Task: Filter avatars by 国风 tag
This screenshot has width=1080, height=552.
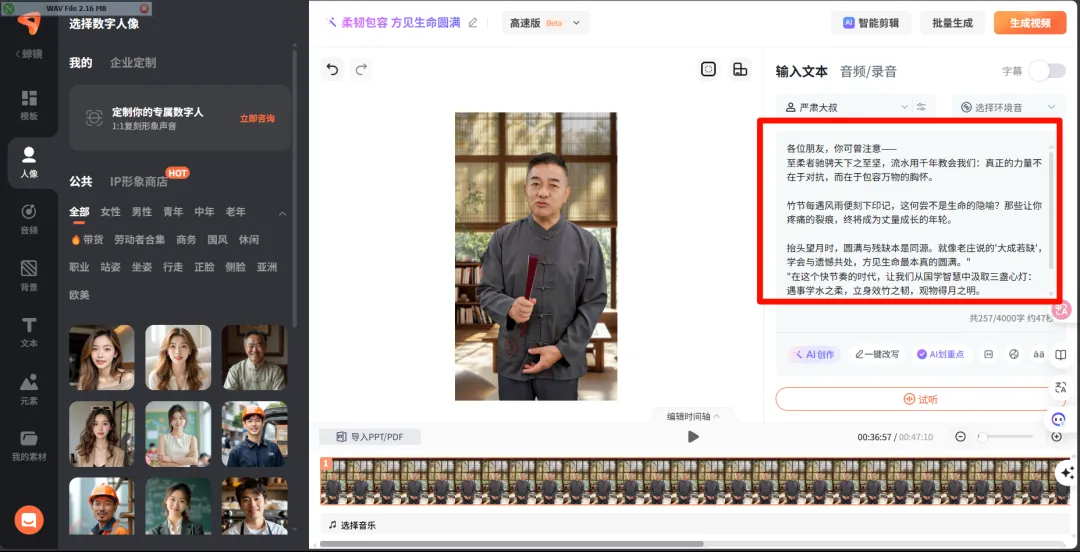Action: pyautogui.click(x=218, y=240)
